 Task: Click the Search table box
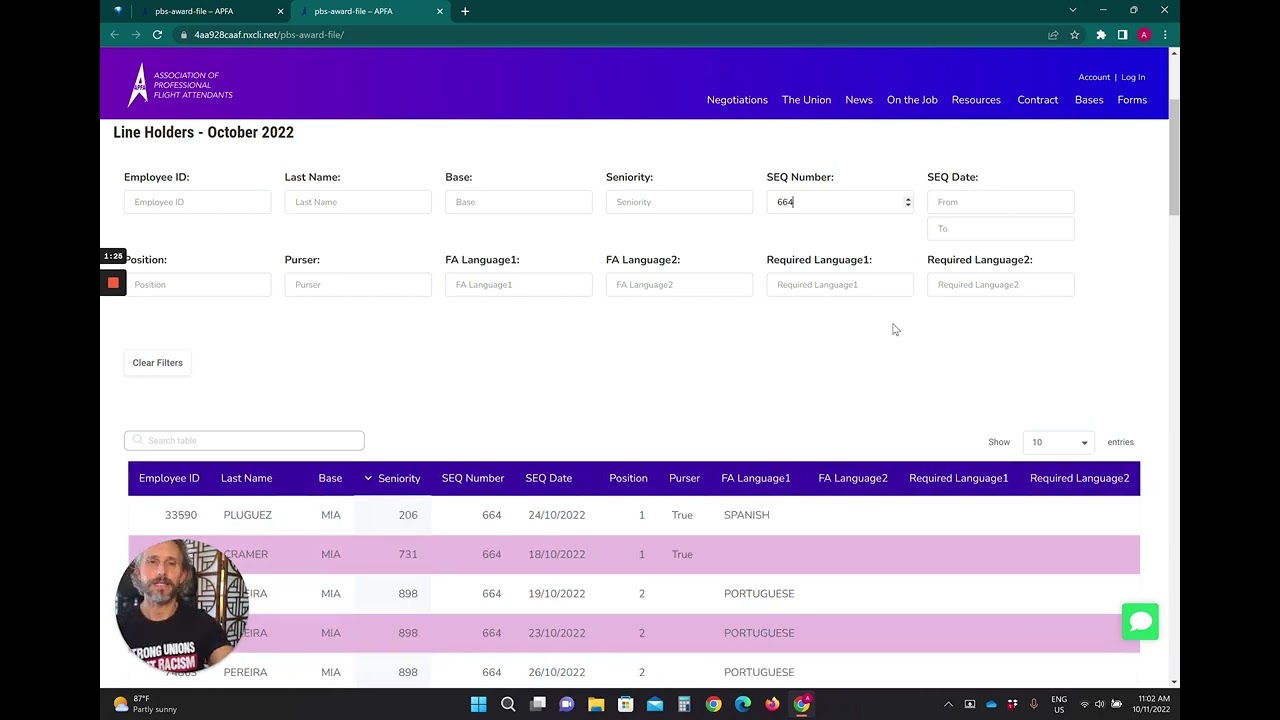(x=244, y=441)
